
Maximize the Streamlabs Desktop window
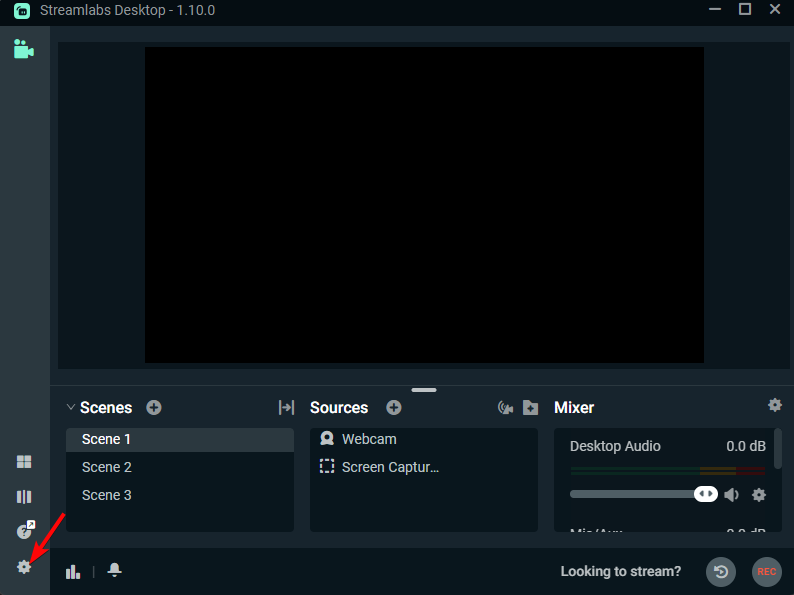(744, 9)
